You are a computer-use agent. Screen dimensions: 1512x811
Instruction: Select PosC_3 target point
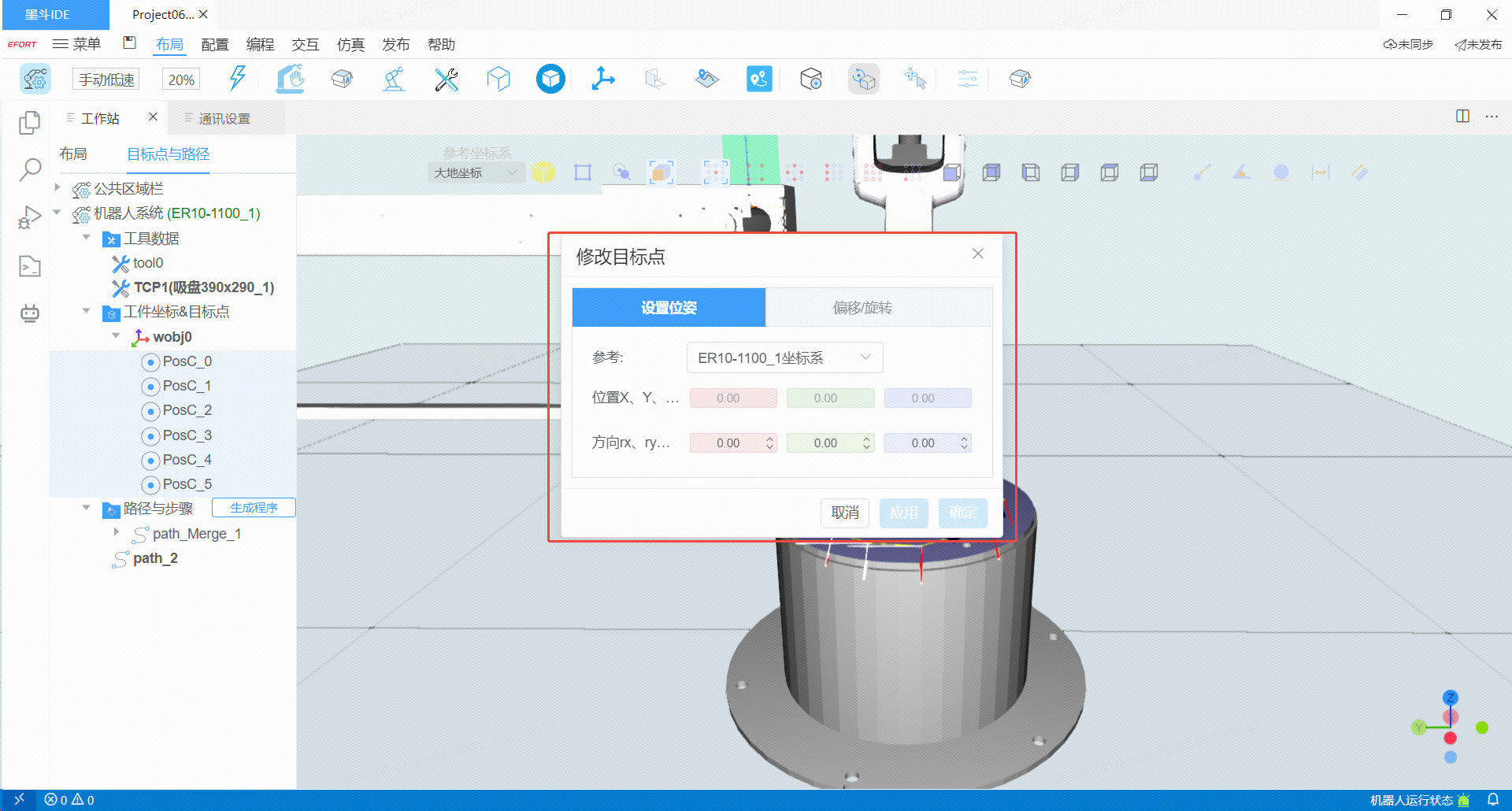(187, 435)
